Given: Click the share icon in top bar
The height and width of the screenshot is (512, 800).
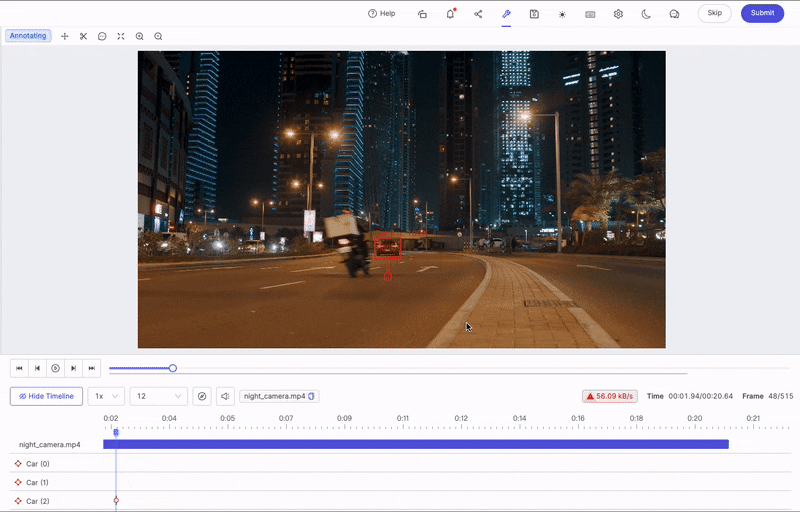Looking at the screenshot, I should [478, 14].
